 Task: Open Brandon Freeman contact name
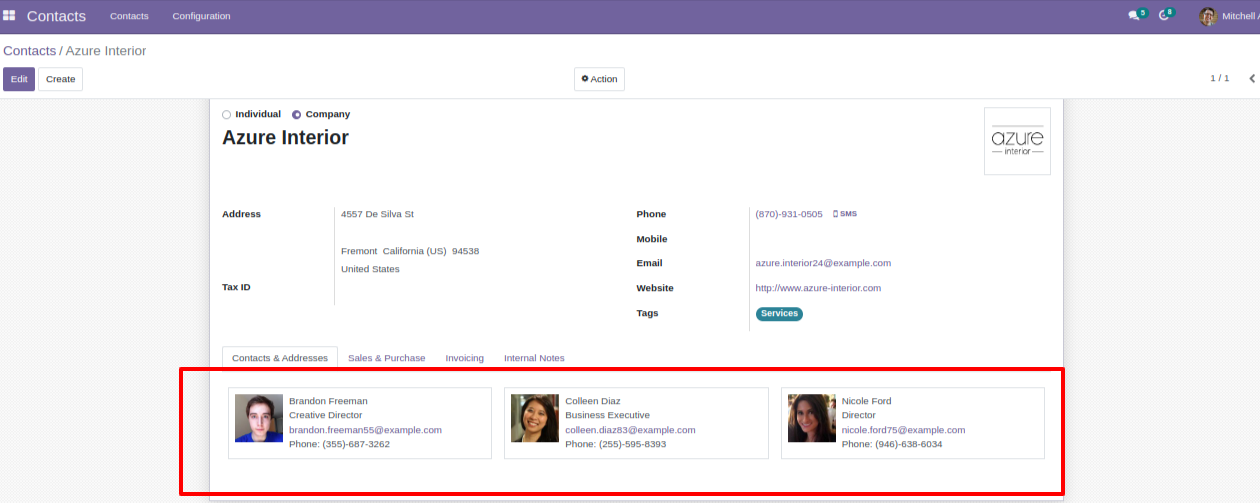[328, 401]
